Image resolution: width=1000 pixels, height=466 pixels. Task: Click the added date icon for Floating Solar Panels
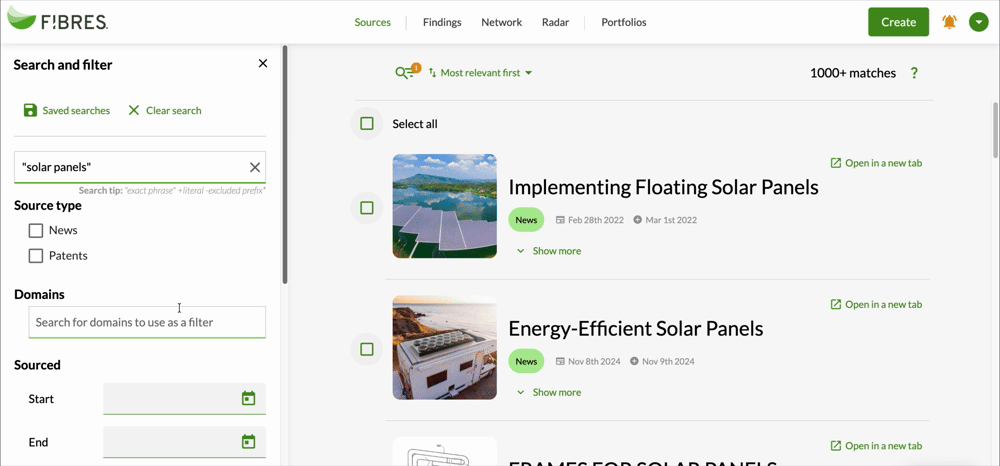coord(637,220)
